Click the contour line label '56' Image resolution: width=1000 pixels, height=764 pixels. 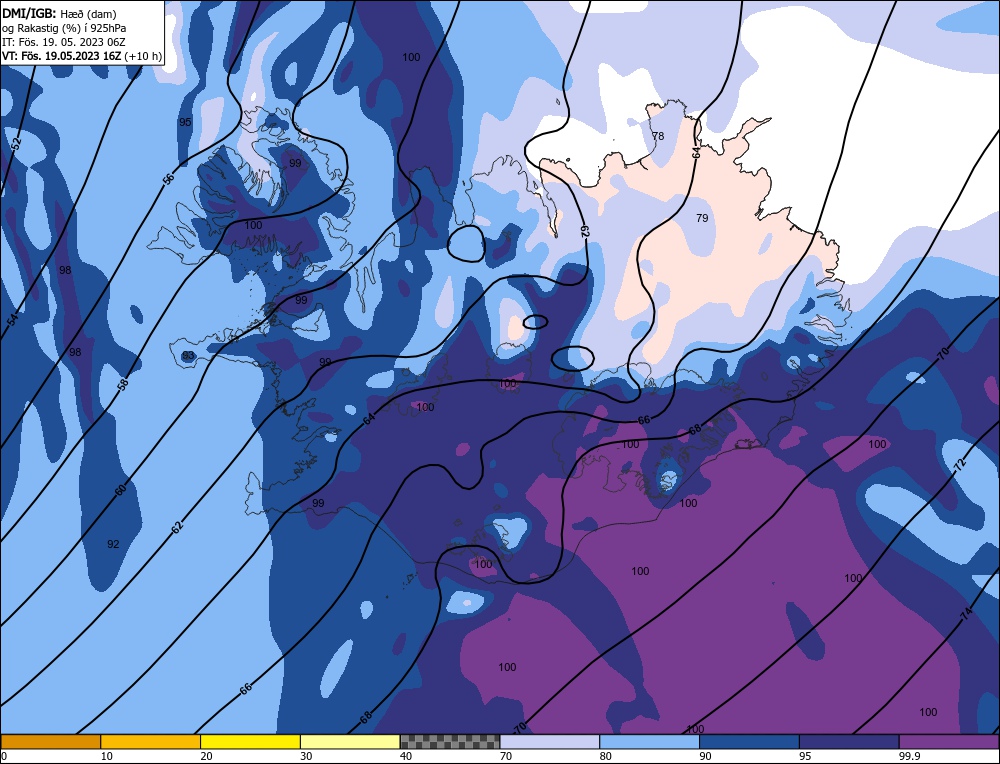click(168, 179)
